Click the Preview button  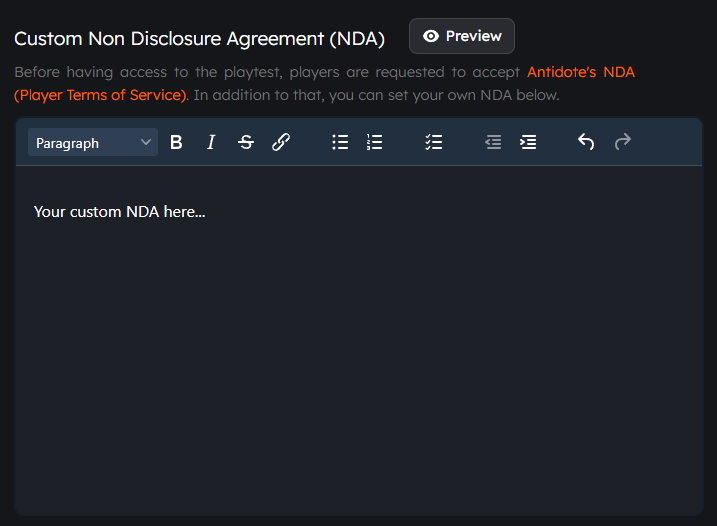(x=462, y=36)
